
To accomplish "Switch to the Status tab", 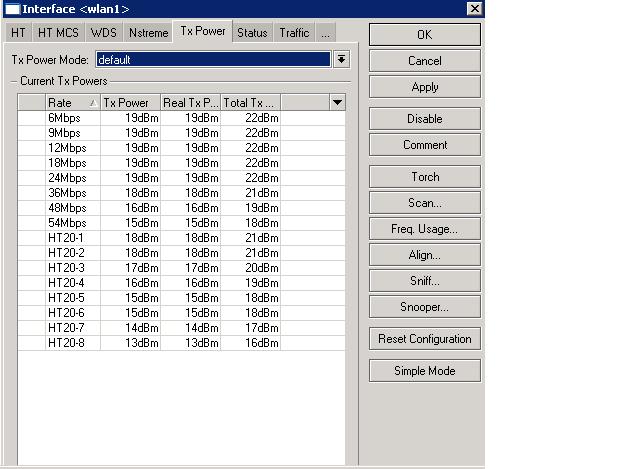I will tap(252, 33).
